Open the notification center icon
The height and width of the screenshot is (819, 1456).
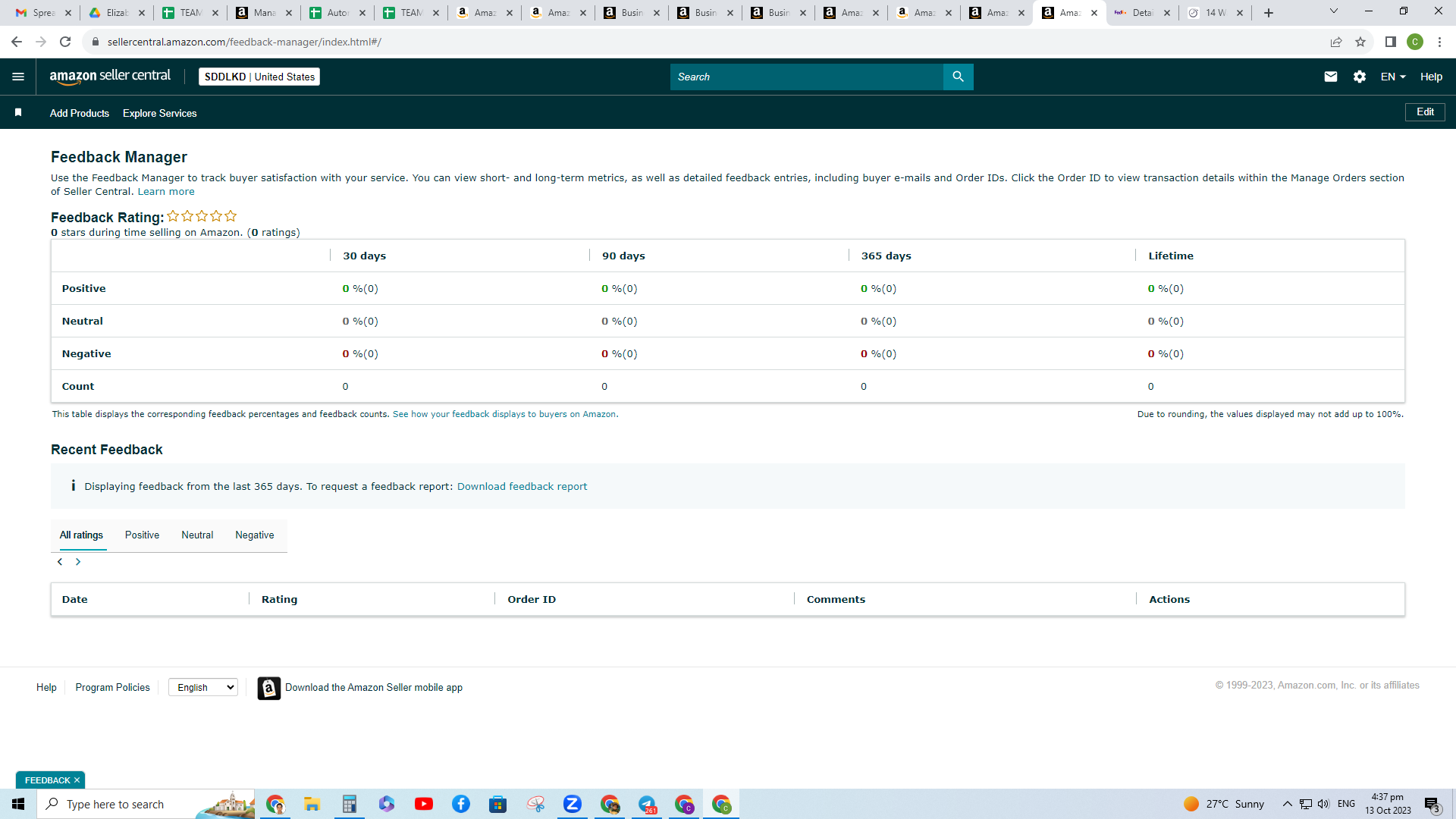tap(1432, 804)
